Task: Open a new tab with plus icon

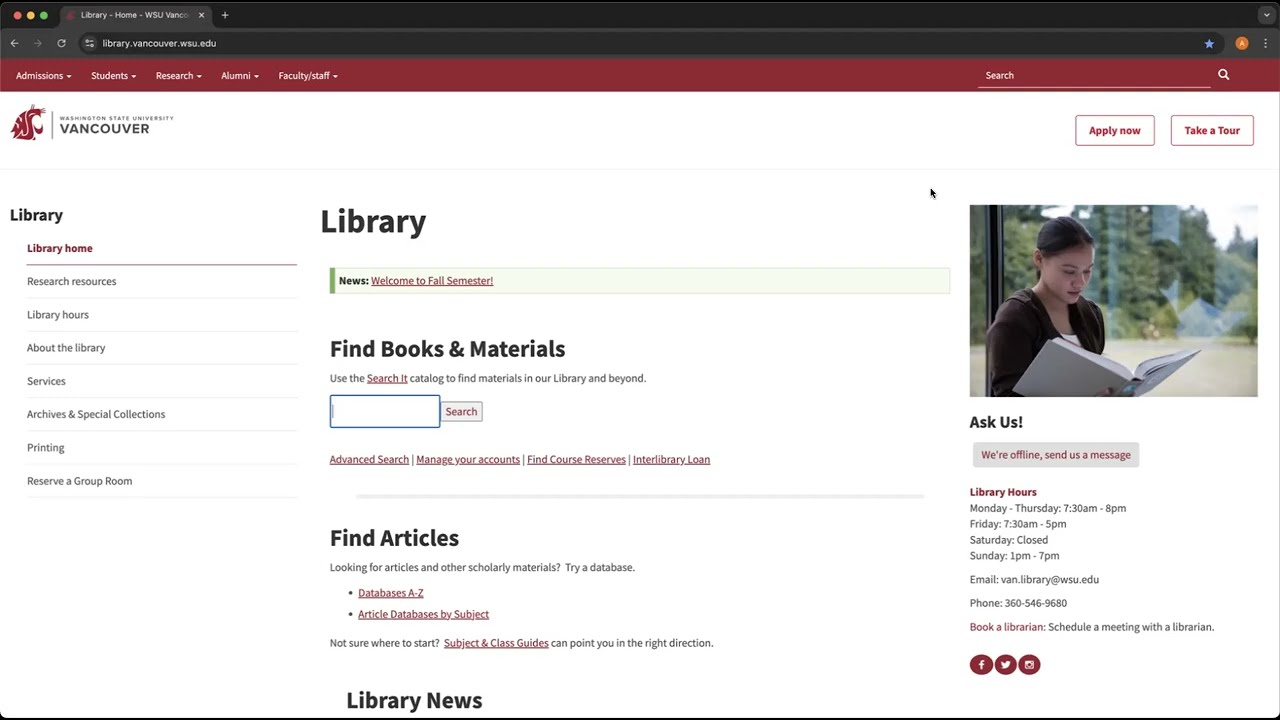Action: pos(225,15)
